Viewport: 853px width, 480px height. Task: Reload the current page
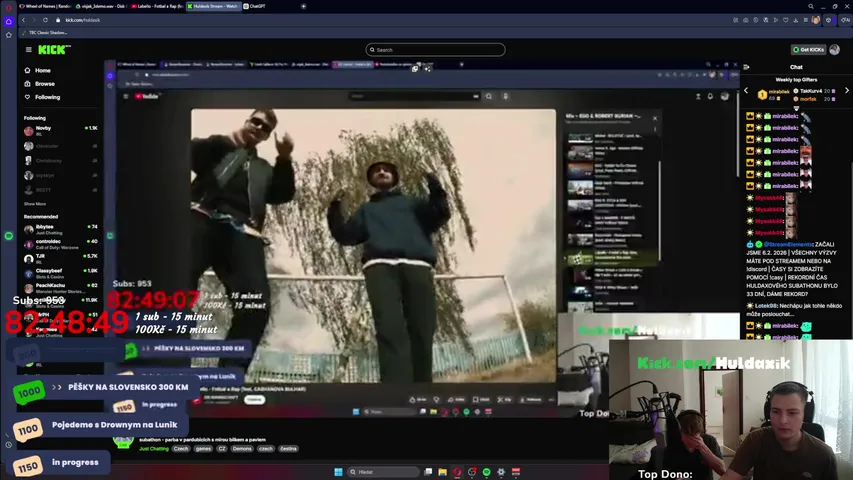[45, 20]
